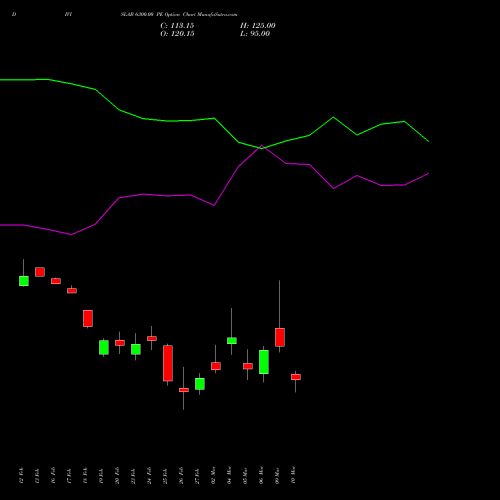Click the "09 Mar" date axis label

click(277, 476)
